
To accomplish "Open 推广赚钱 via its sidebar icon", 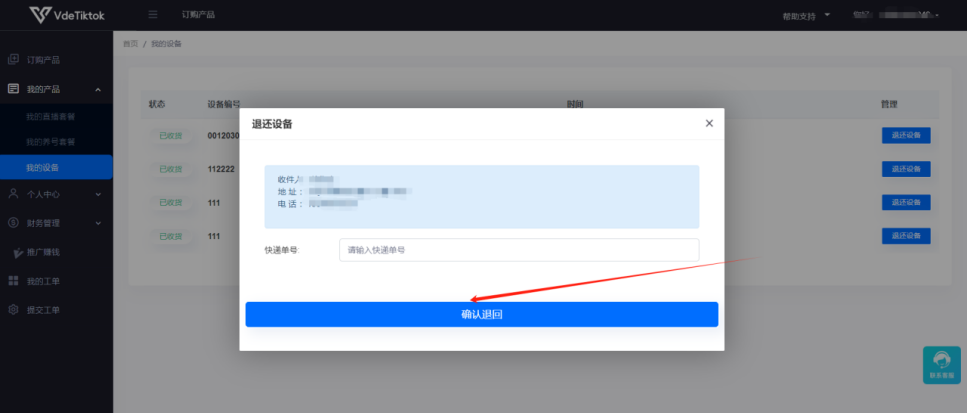I will 15,252.
